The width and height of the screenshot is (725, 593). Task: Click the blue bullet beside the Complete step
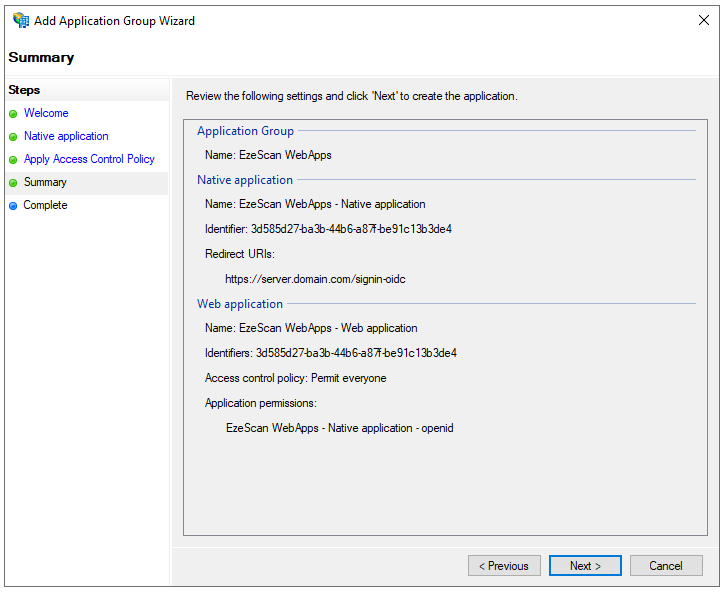tap(13, 206)
